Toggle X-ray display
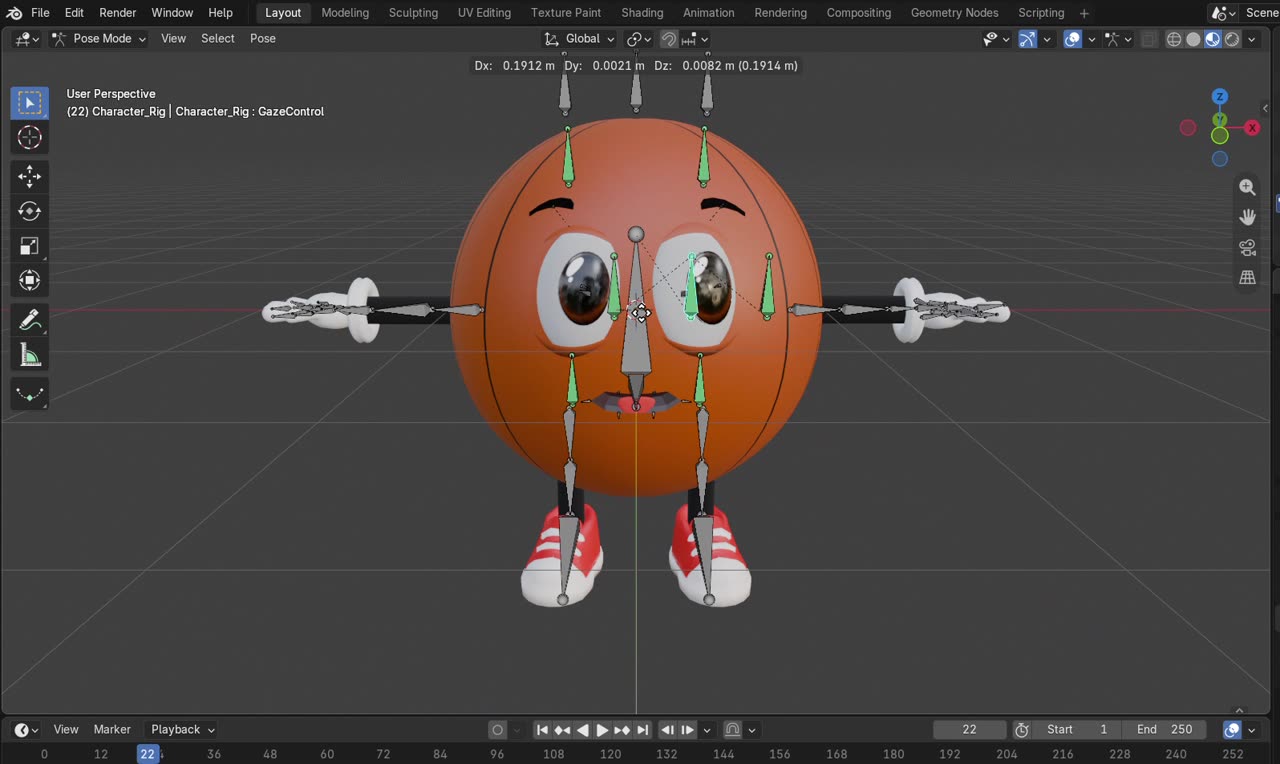 (1149, 39)
